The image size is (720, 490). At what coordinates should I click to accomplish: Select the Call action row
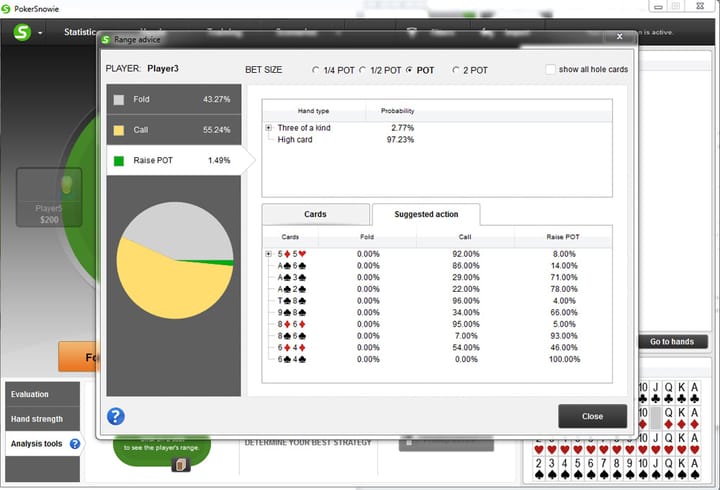coord(174,130)
